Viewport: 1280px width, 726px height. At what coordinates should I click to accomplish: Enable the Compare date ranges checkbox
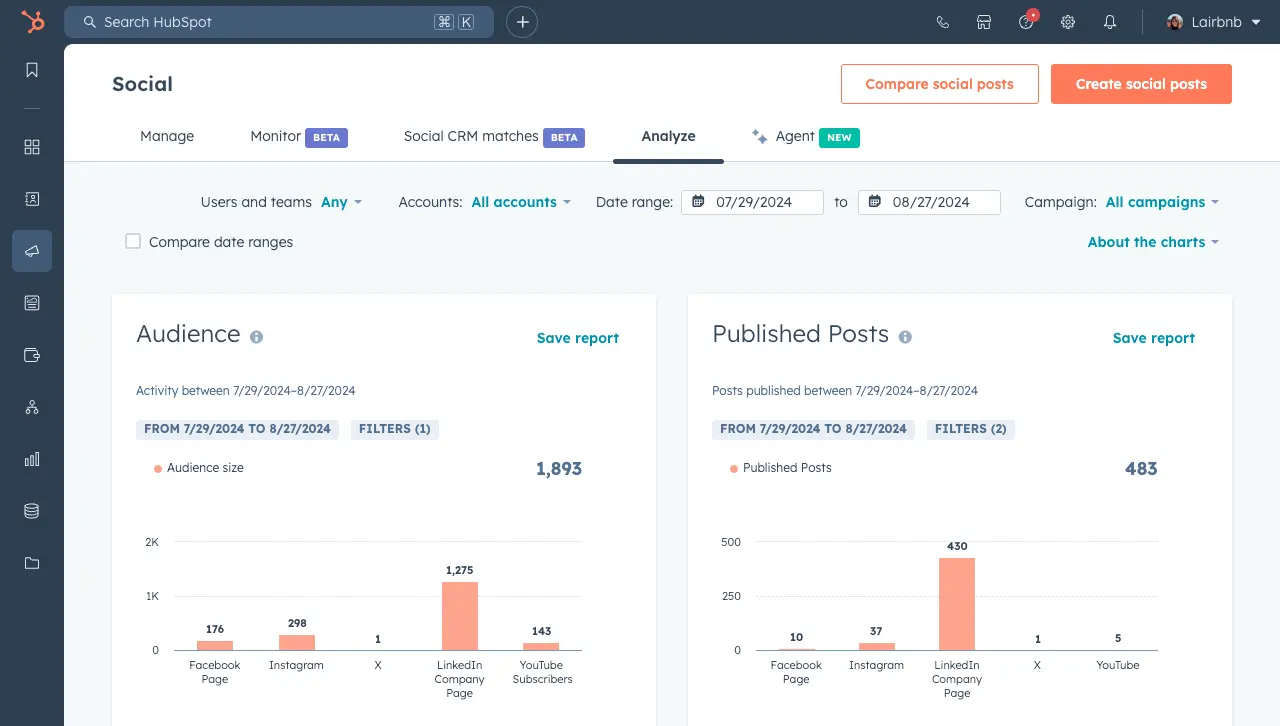(x=133, y=241)
